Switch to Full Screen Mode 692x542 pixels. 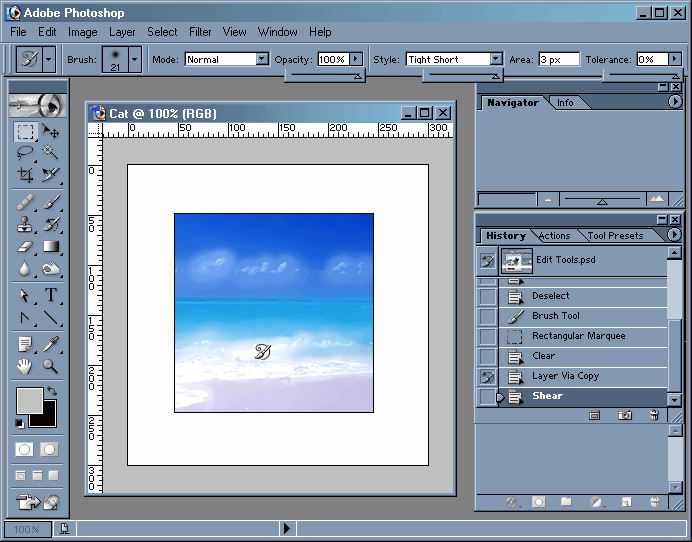coord(53,475)
